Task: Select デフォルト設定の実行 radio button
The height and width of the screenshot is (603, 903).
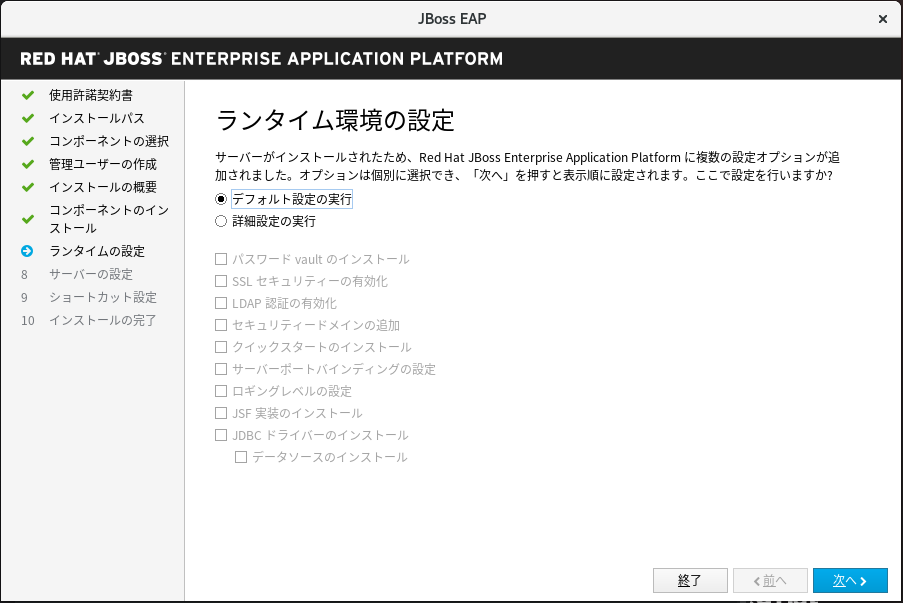Action: click(x=221, y=199)
